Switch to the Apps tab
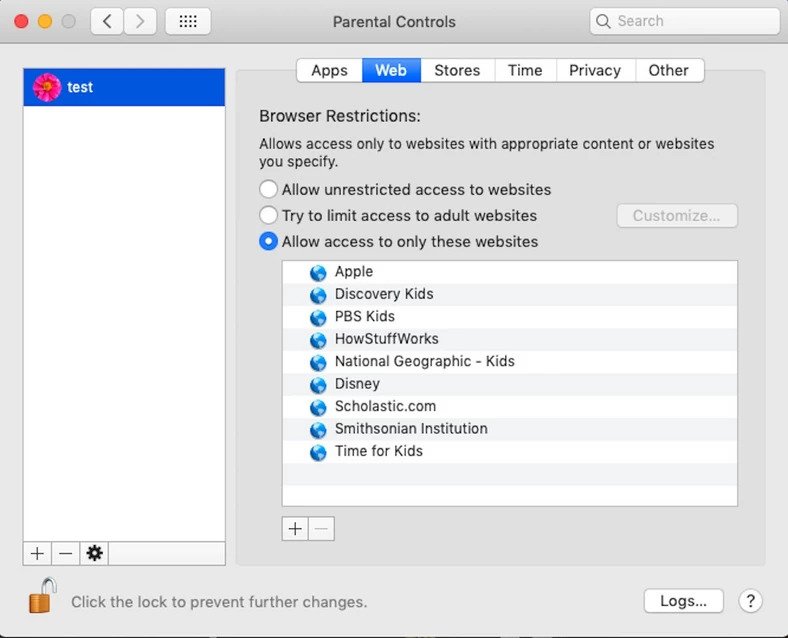788x638 pixels. pos(329,70)
